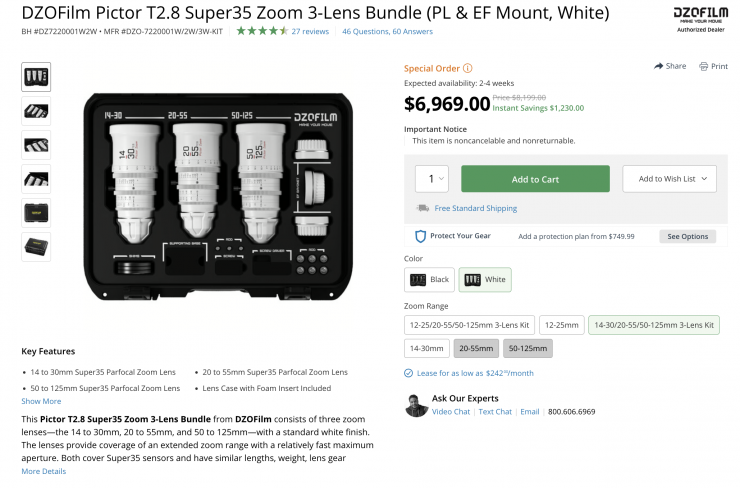Select the 14-30/20-55/50-125mm 3-Lens Kit swatch
740x488 pixels.
(x=654, y=325)
